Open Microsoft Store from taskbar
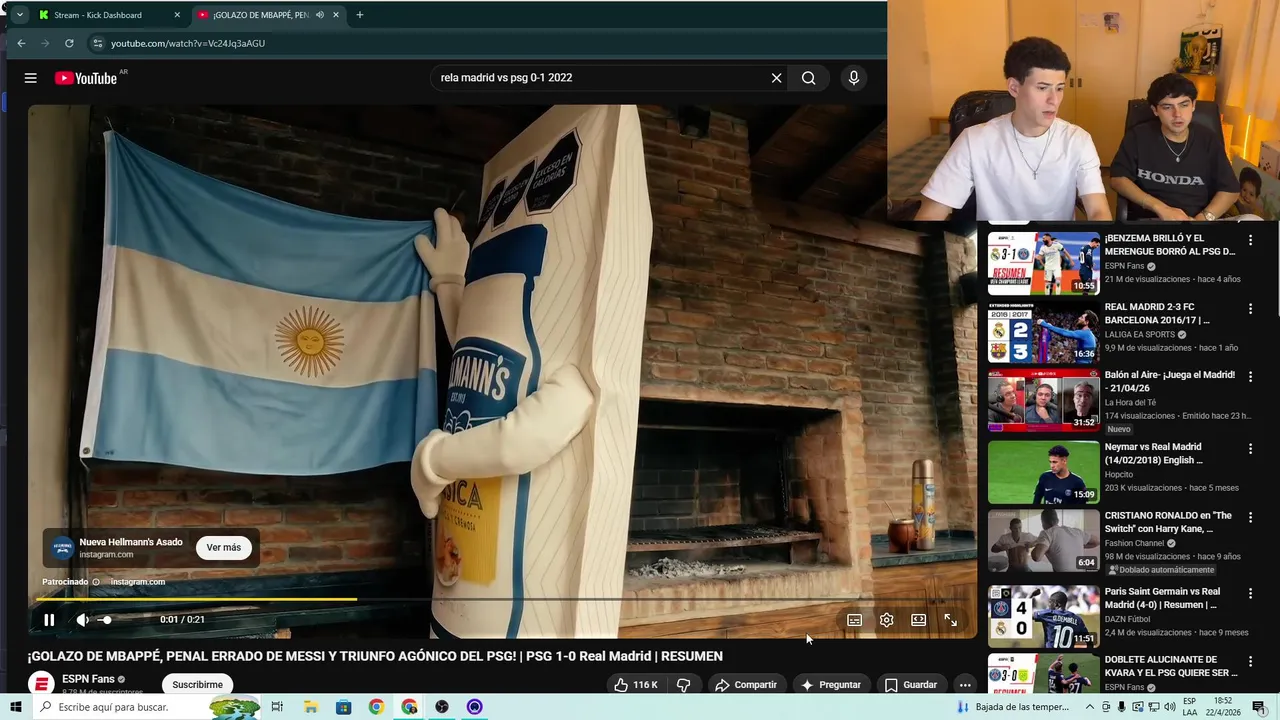This screenshot has width=1280, height=720. click(344, 707)
